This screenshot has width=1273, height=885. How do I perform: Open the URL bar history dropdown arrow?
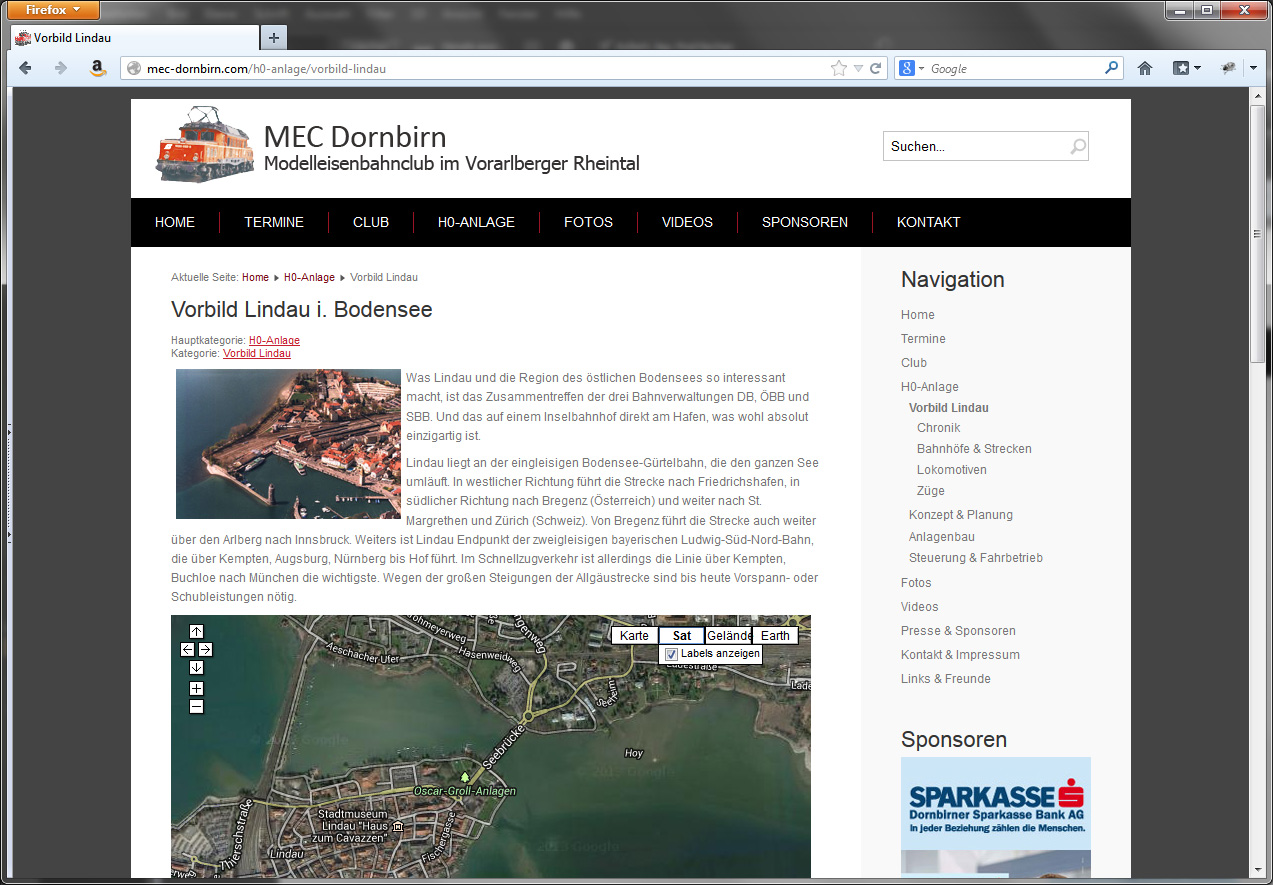858,69
